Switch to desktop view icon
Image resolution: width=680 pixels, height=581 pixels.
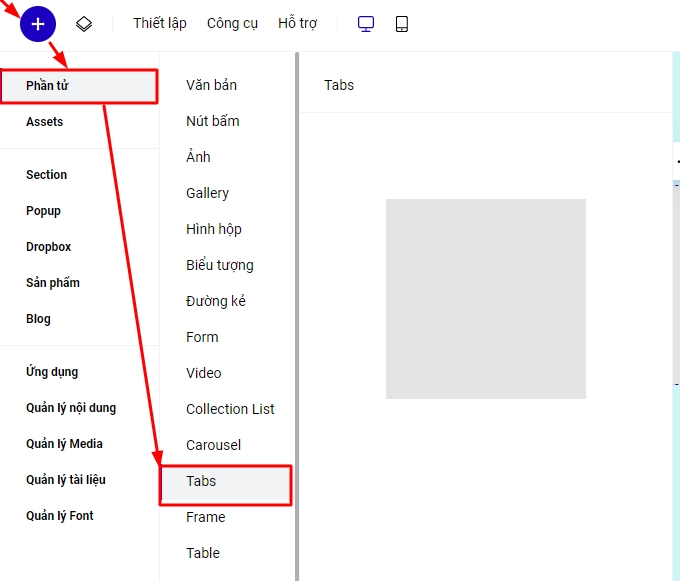click(366, 24)
